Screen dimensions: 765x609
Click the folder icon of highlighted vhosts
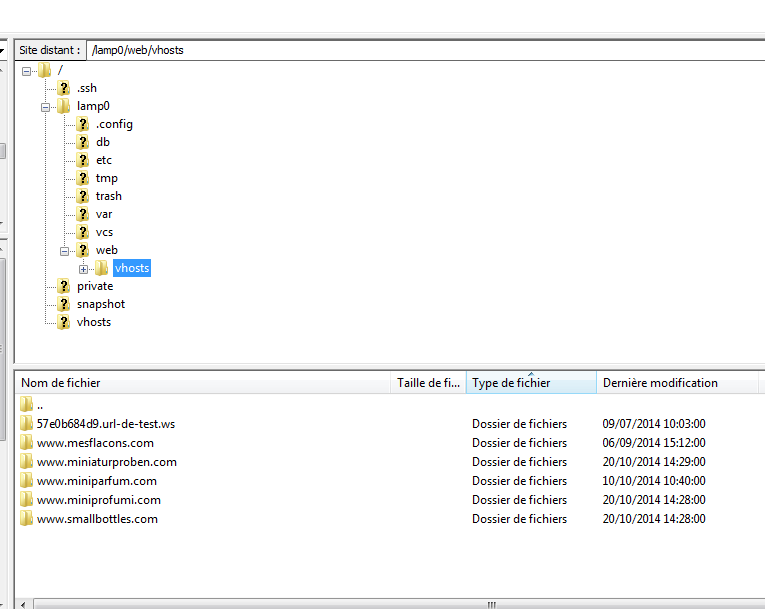click(x=101, y=268)
